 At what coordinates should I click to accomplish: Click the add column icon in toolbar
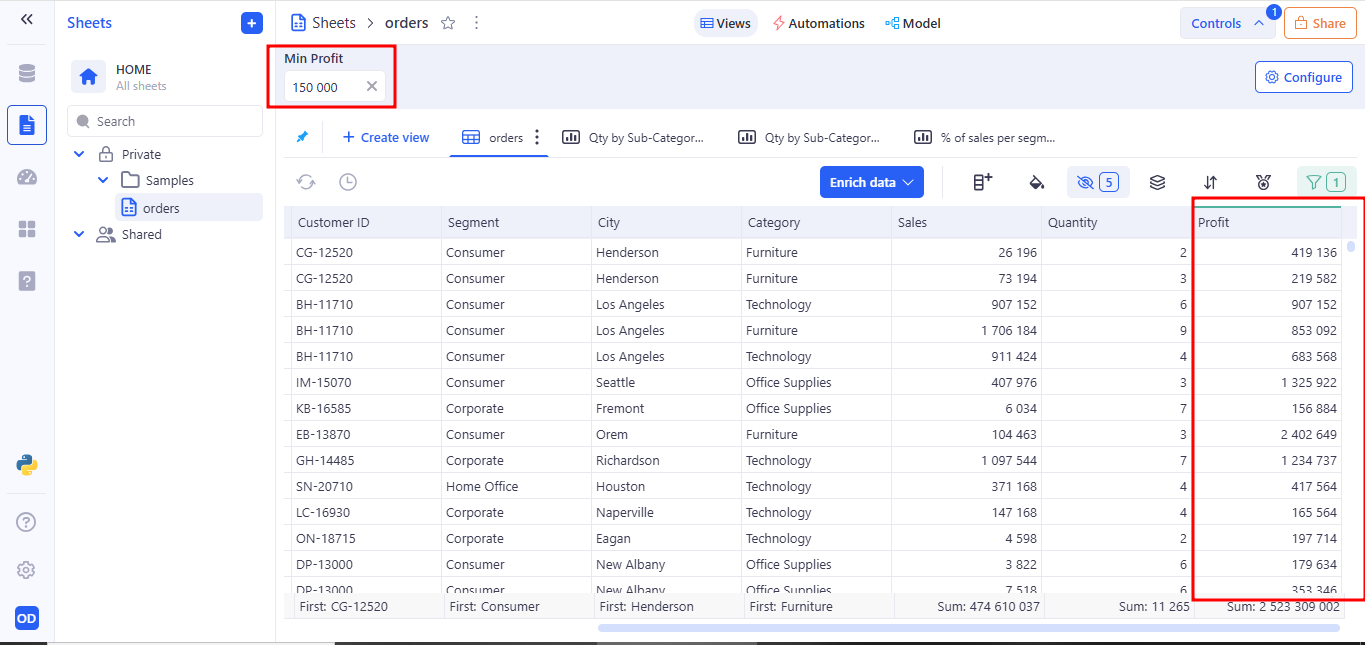(x=983, y=182)
